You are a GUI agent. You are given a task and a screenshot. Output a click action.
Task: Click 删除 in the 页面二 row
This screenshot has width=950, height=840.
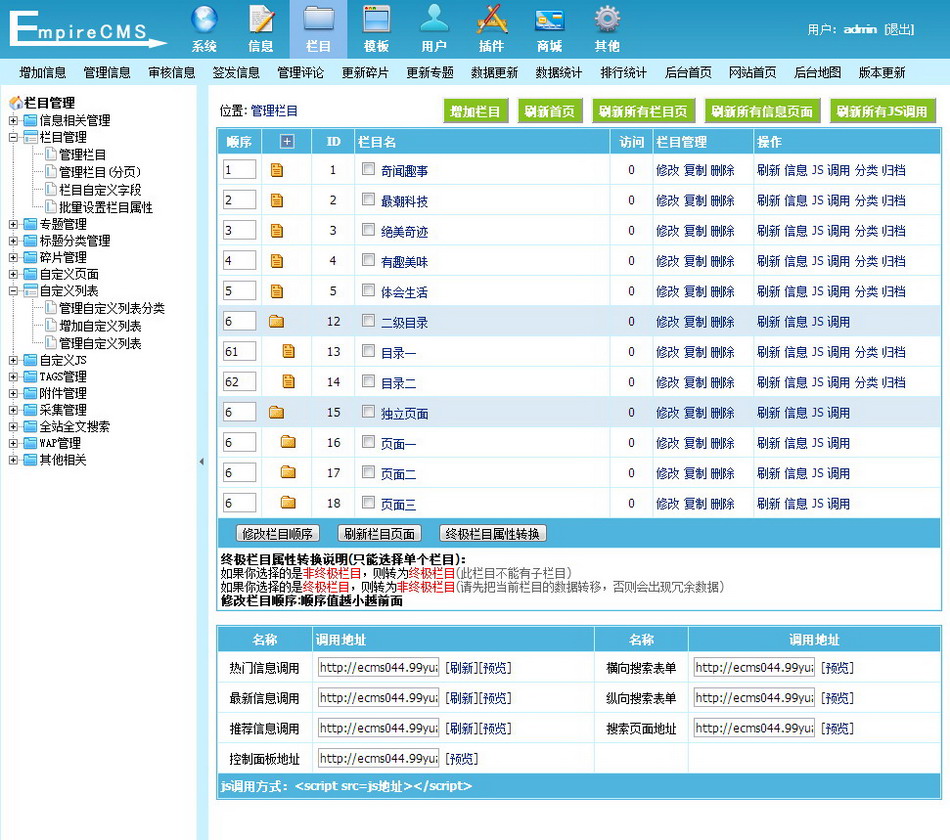pos(722,473)
